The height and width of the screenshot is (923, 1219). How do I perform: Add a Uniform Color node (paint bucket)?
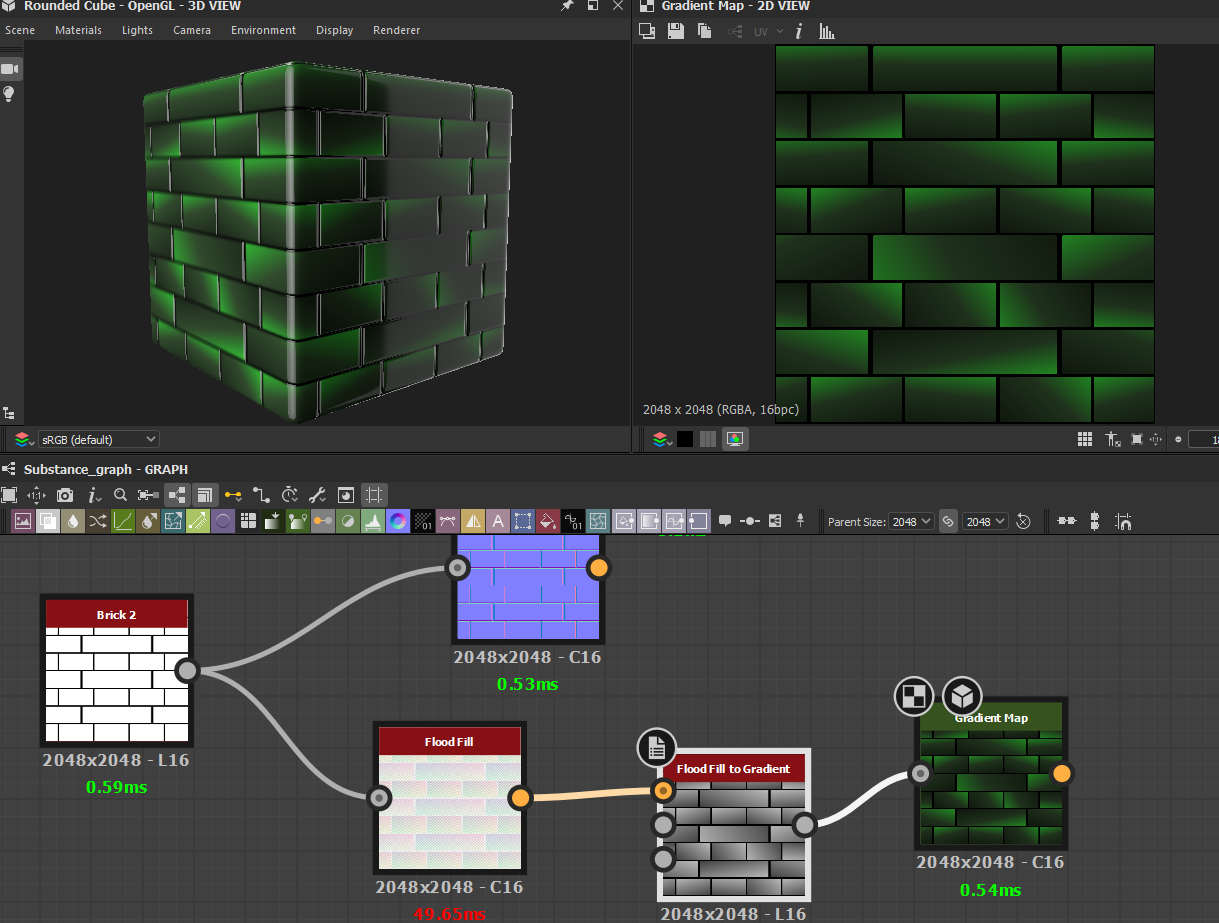click(x=547, y=521)
